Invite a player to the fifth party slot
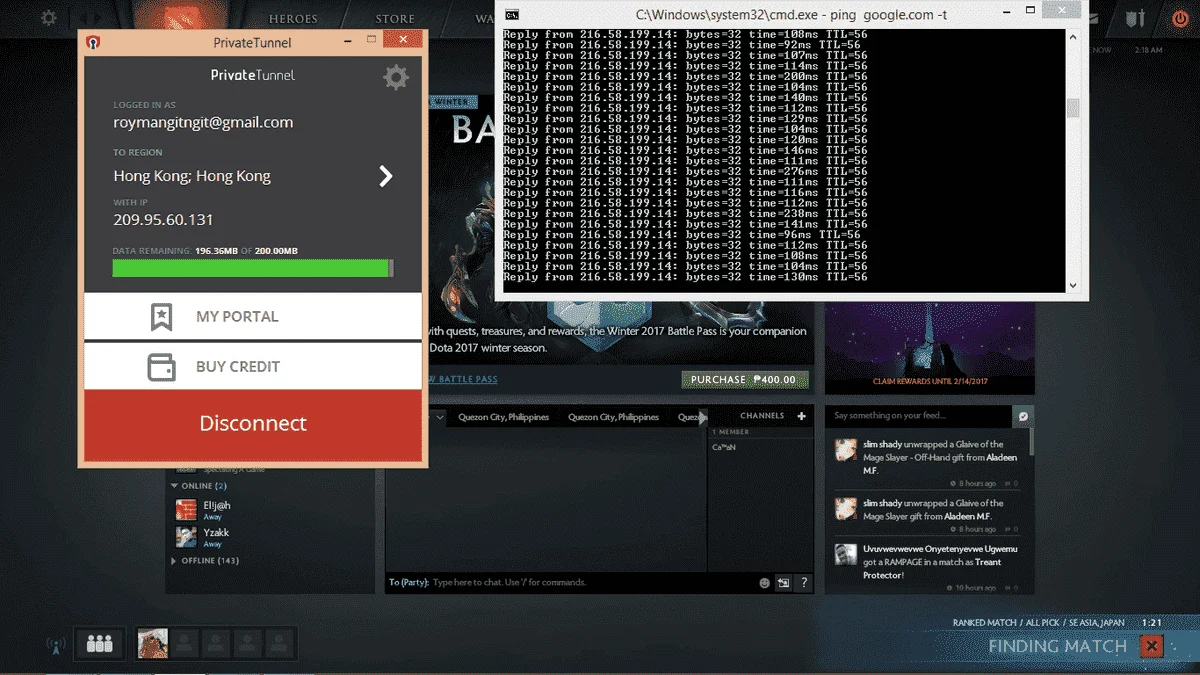The height and width of the screenshot is (675, 1200). pyautogui.click(x=278, y=643)
